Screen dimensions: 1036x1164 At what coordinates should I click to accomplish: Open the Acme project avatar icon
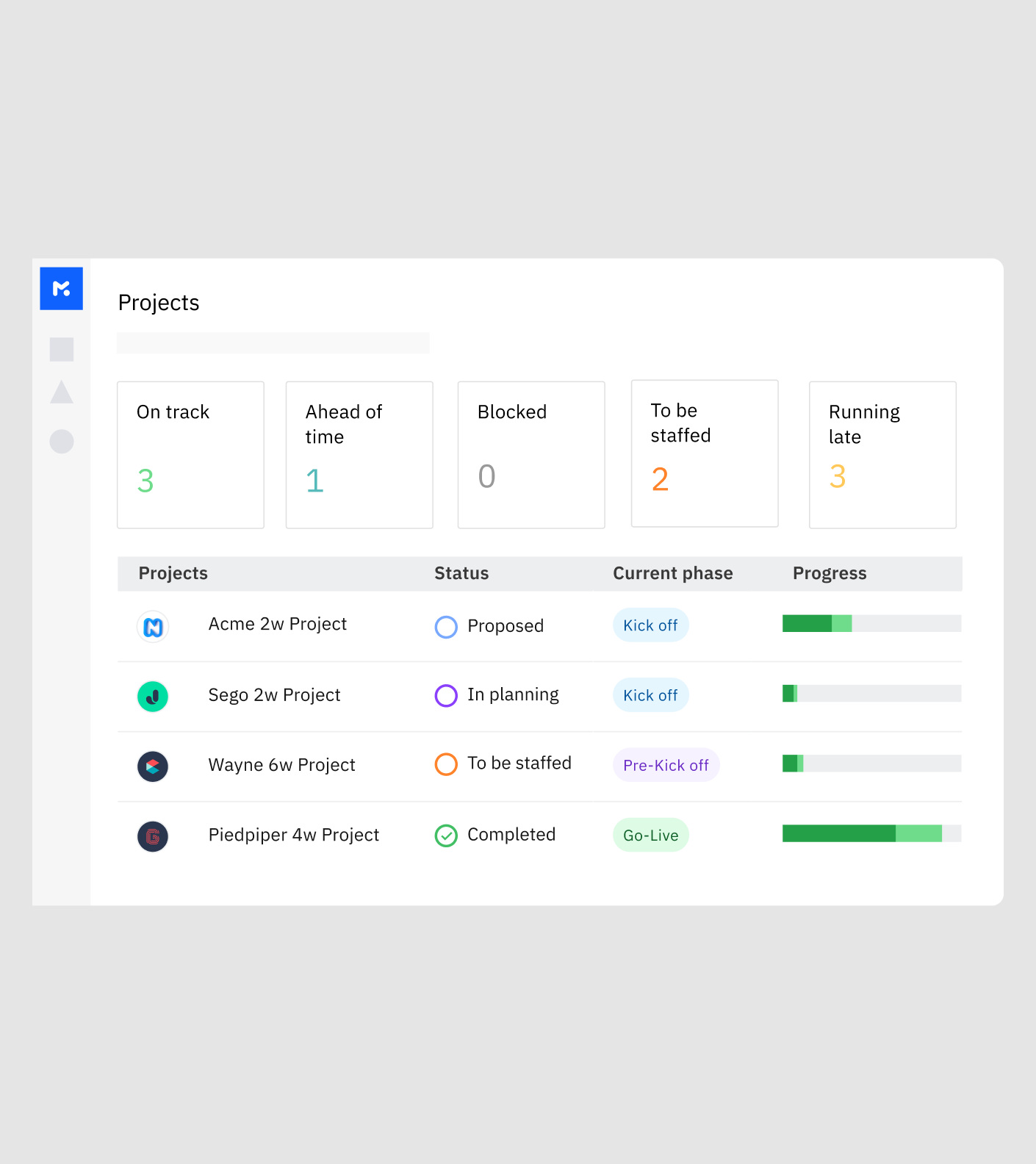point(153,627)
